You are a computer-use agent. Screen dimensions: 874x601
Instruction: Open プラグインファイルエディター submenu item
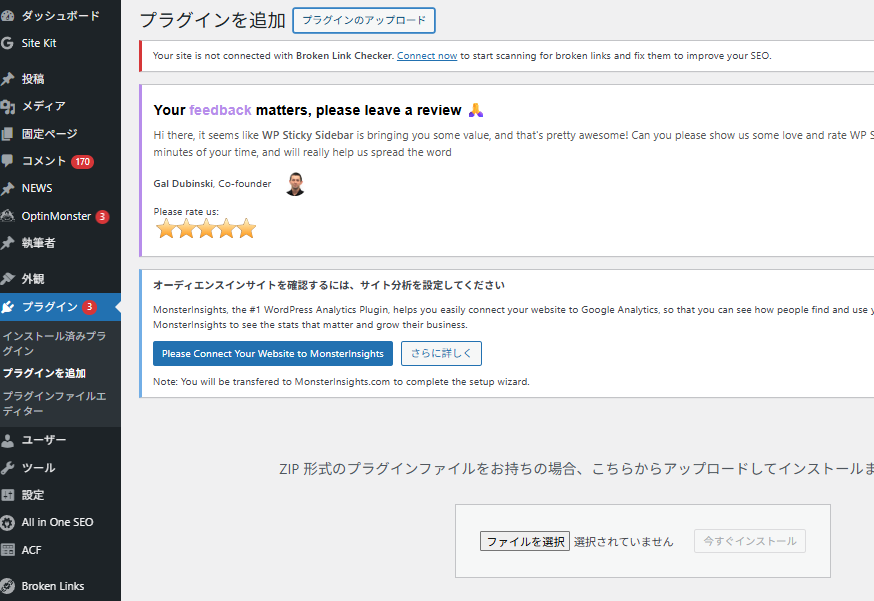pyautogui.click(x=54, y=403)
